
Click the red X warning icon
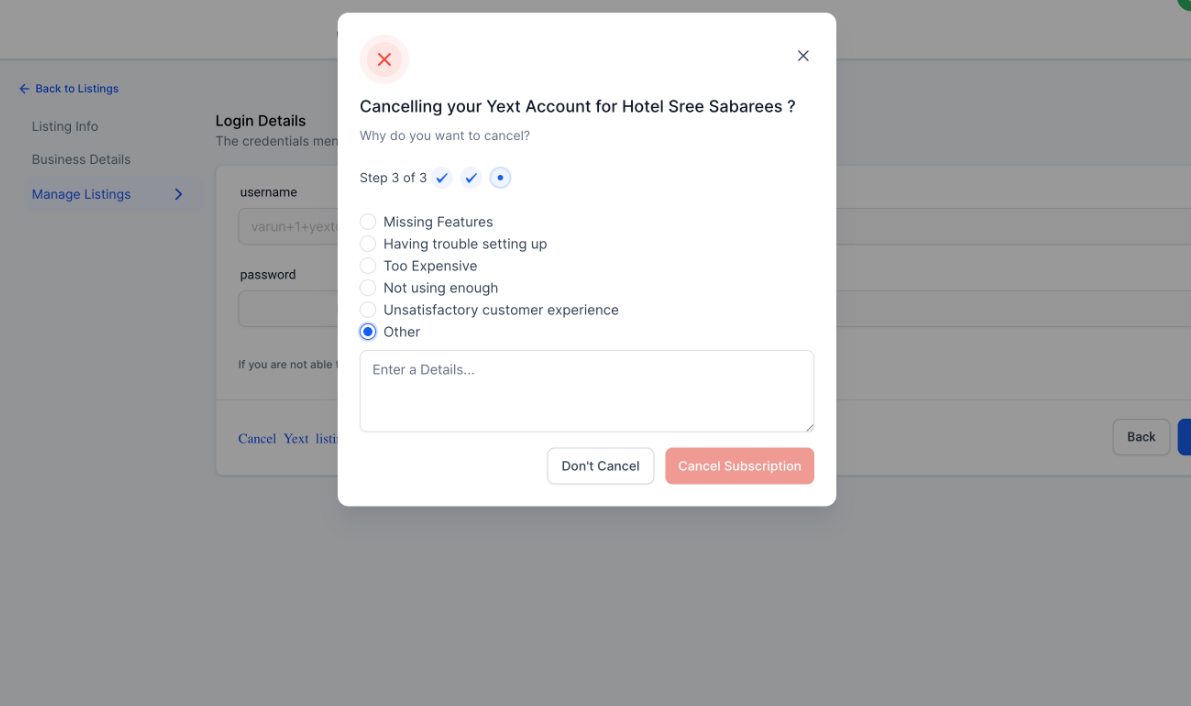click(x=384, y=59)
